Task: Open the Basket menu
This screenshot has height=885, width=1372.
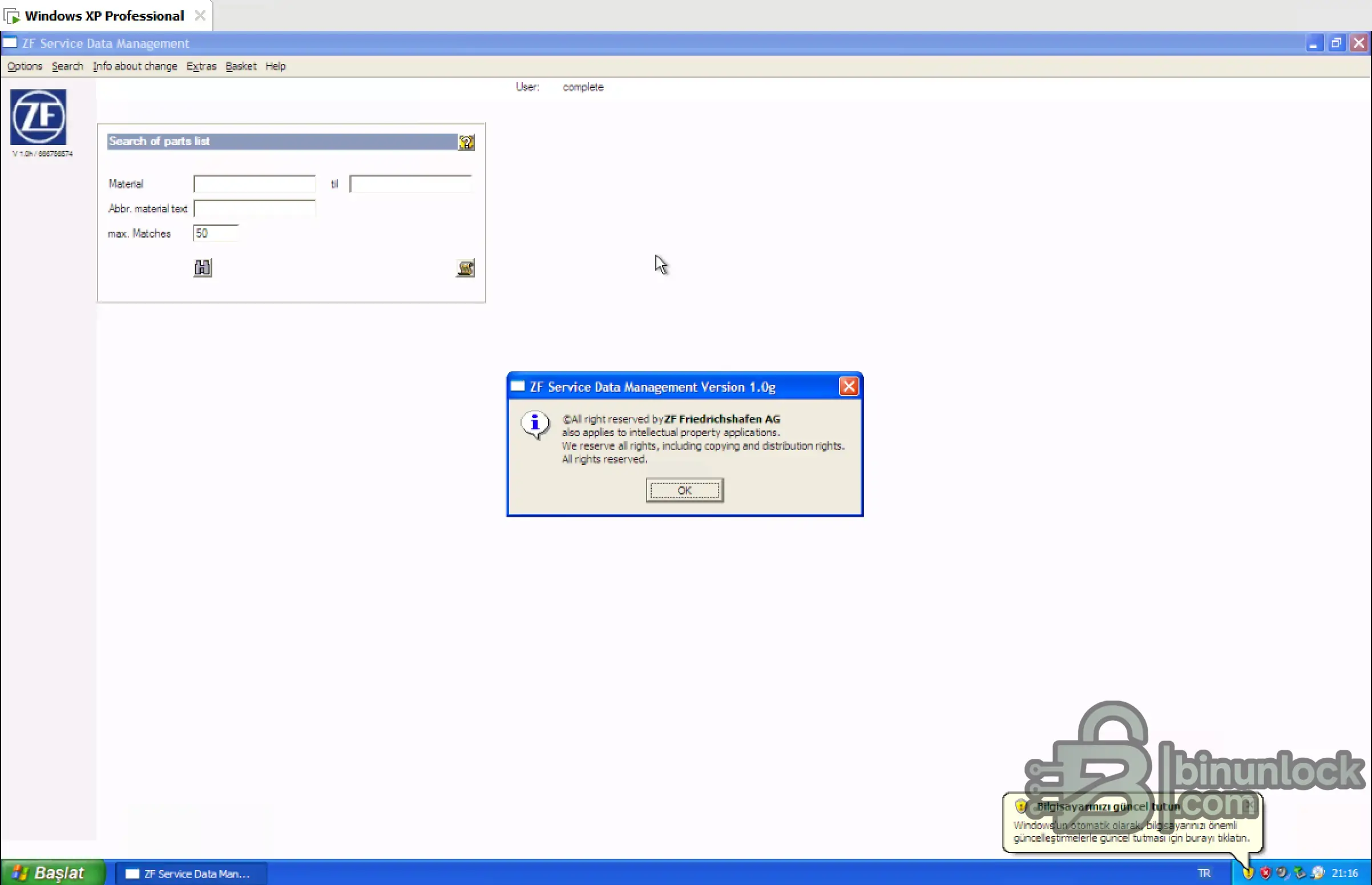Action: [241, 66]
